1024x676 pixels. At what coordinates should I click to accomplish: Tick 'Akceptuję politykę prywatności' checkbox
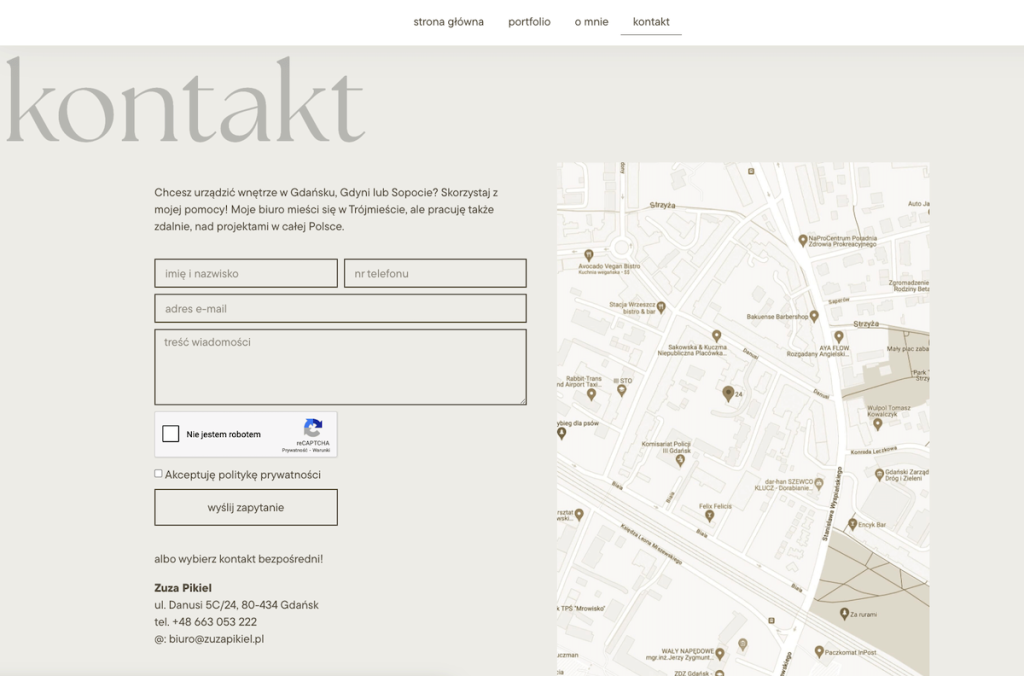[158, 474]
